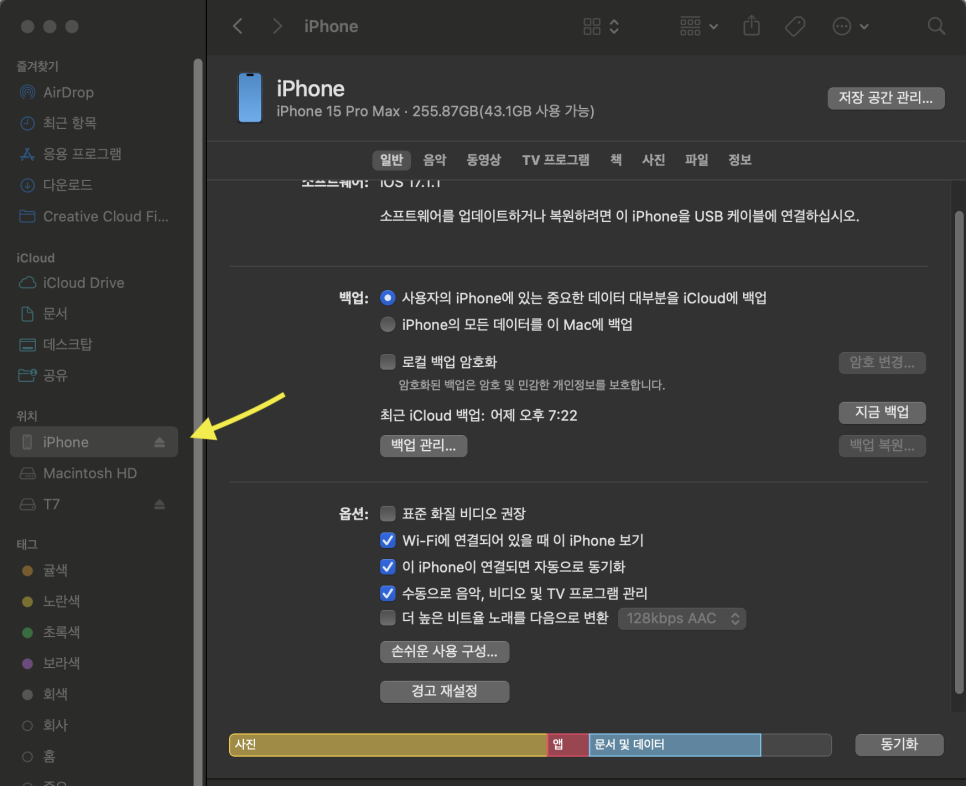Screen dimensions: 966x786
Task: Switch to the TV 프로그램 tab
Action: [556, 160]
